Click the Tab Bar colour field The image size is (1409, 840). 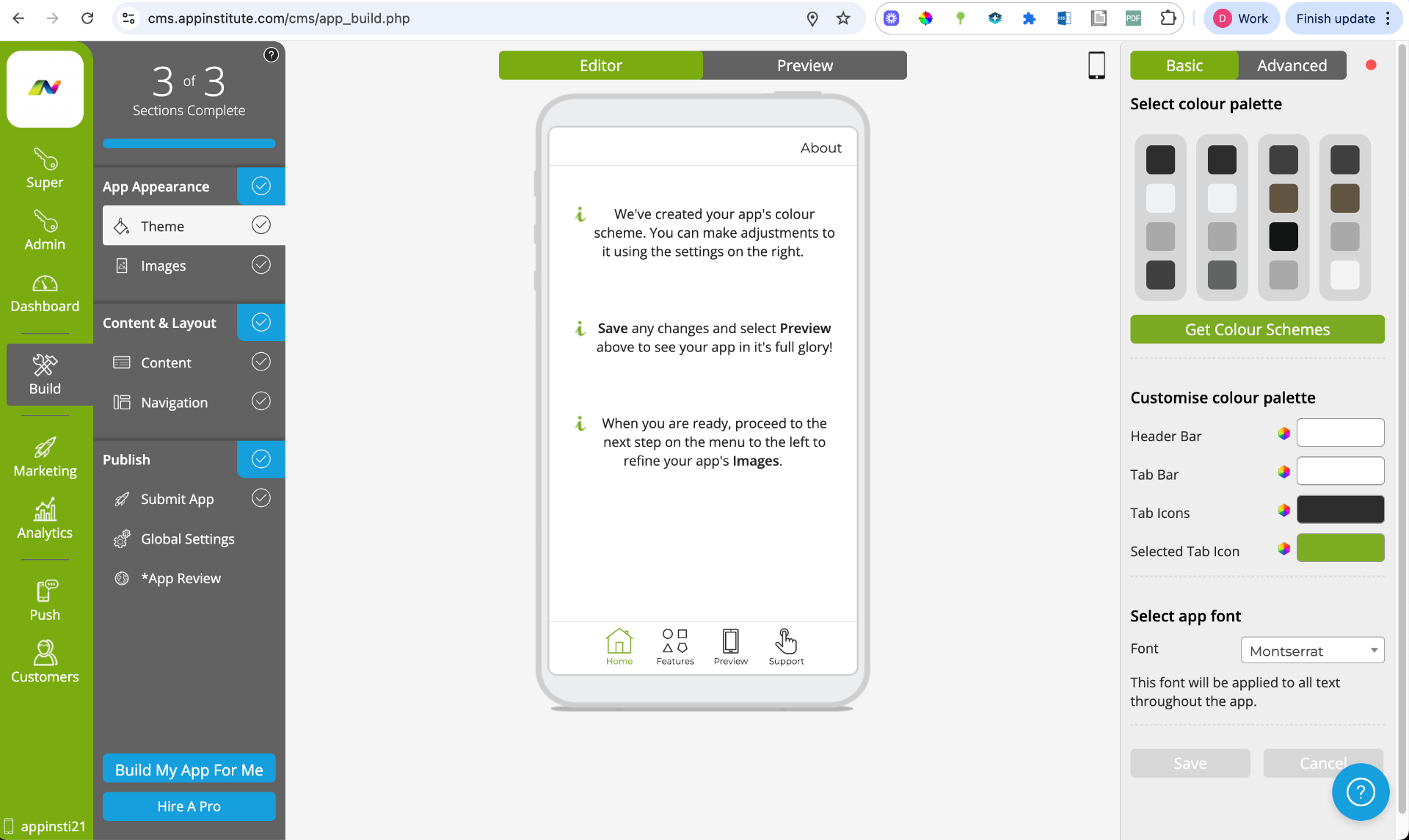[1340, 470]
